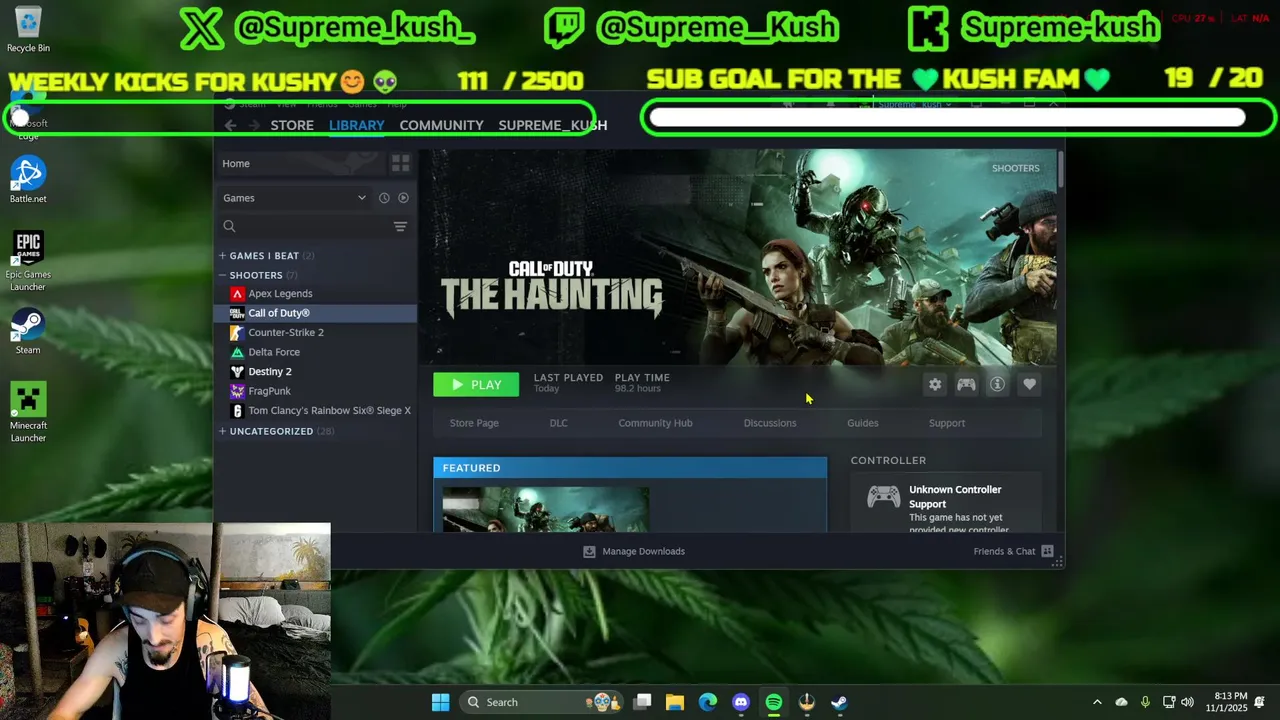Click the Unknown Controller Support gamepad icon

(x=883, y=497)
